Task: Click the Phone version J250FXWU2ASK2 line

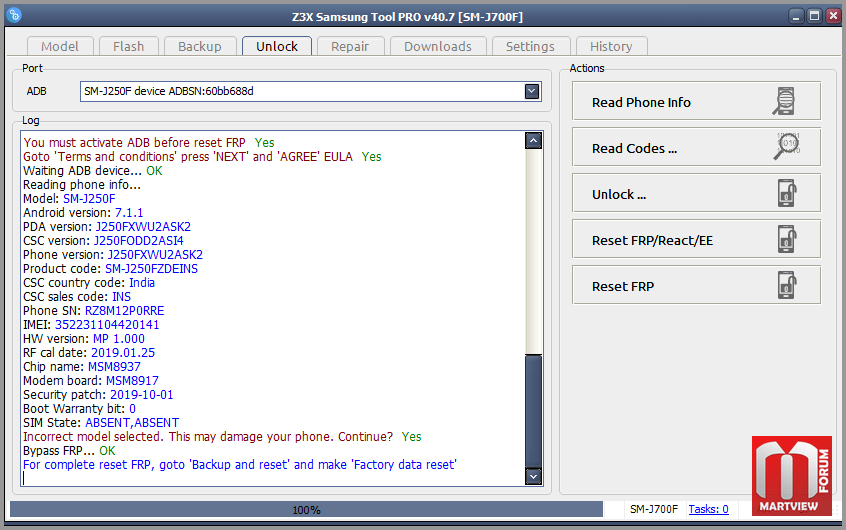Action: coord(113,255)
